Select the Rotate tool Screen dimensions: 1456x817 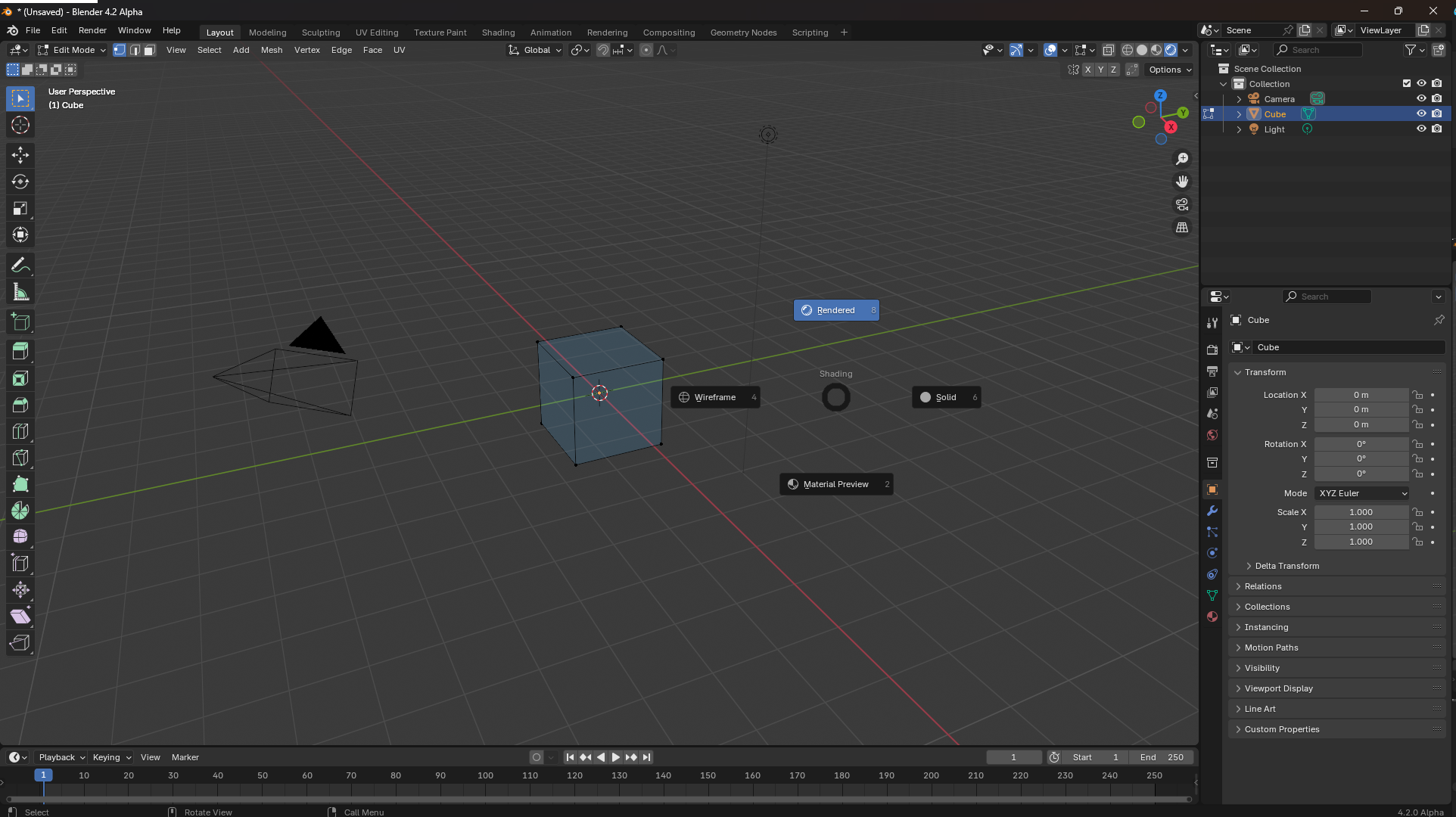coord(20,182)
